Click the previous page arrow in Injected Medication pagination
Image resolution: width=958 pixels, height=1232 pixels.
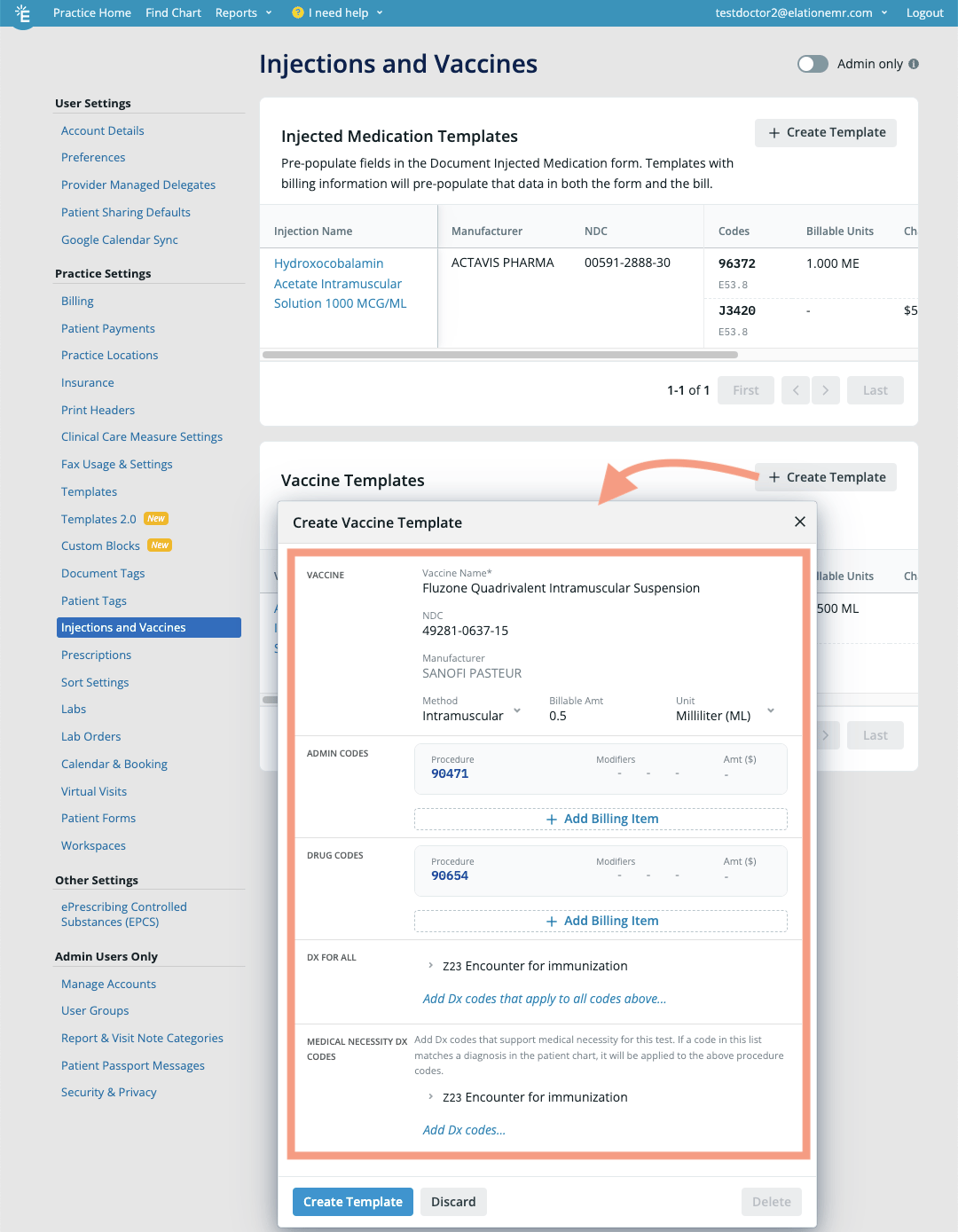[x=796, y=390]
